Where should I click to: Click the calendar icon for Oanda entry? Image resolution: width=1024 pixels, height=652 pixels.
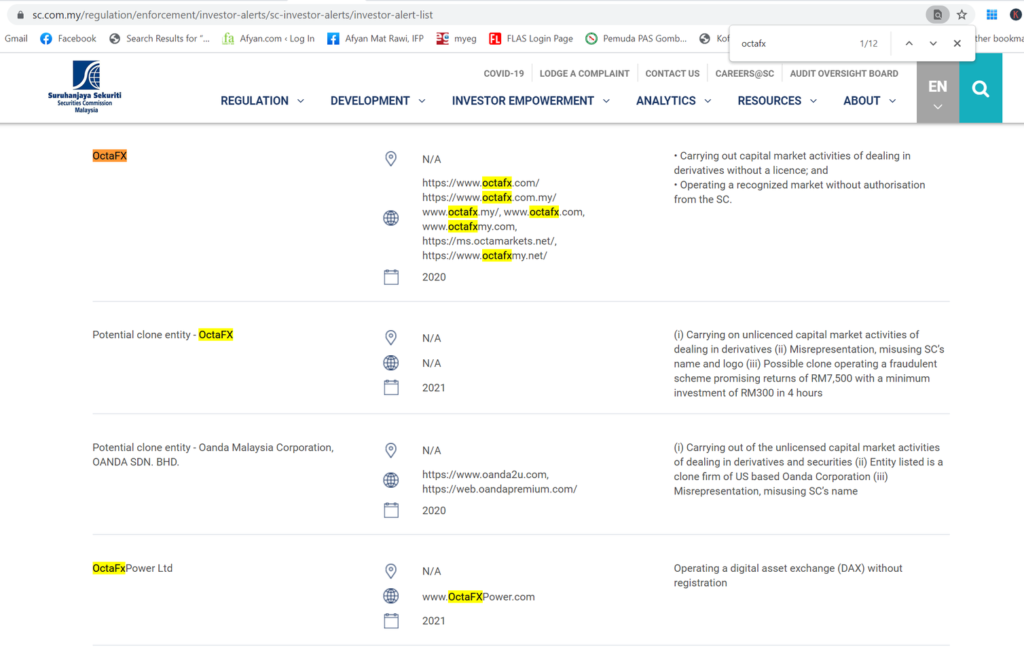tap(391, 510)
